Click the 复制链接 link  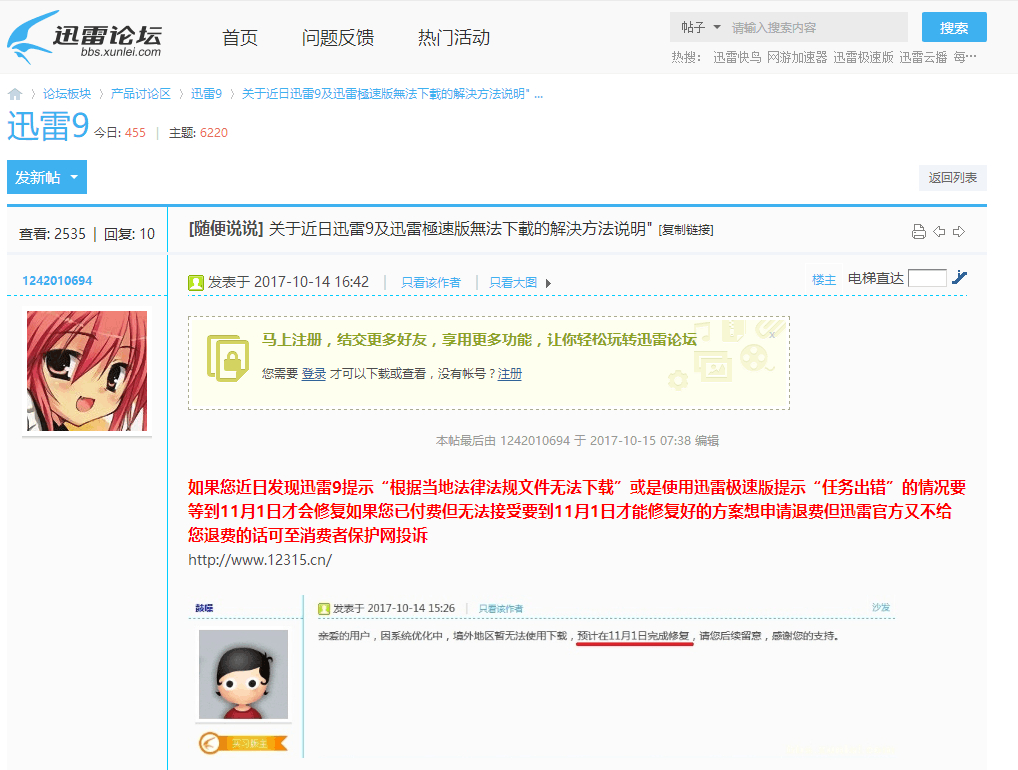coord(686,230)
